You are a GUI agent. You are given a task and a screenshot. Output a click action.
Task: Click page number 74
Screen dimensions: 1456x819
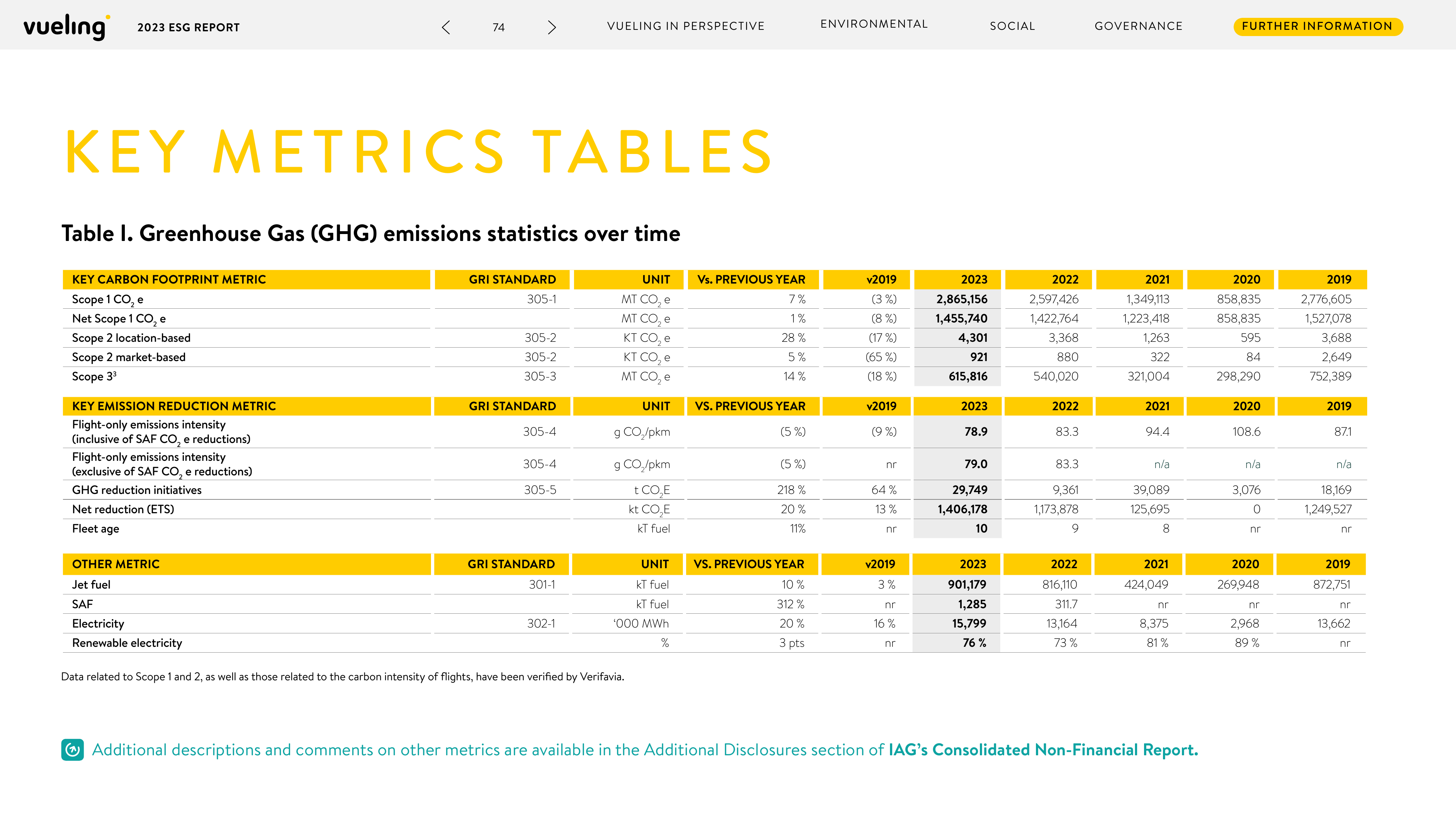pos(499,27)
